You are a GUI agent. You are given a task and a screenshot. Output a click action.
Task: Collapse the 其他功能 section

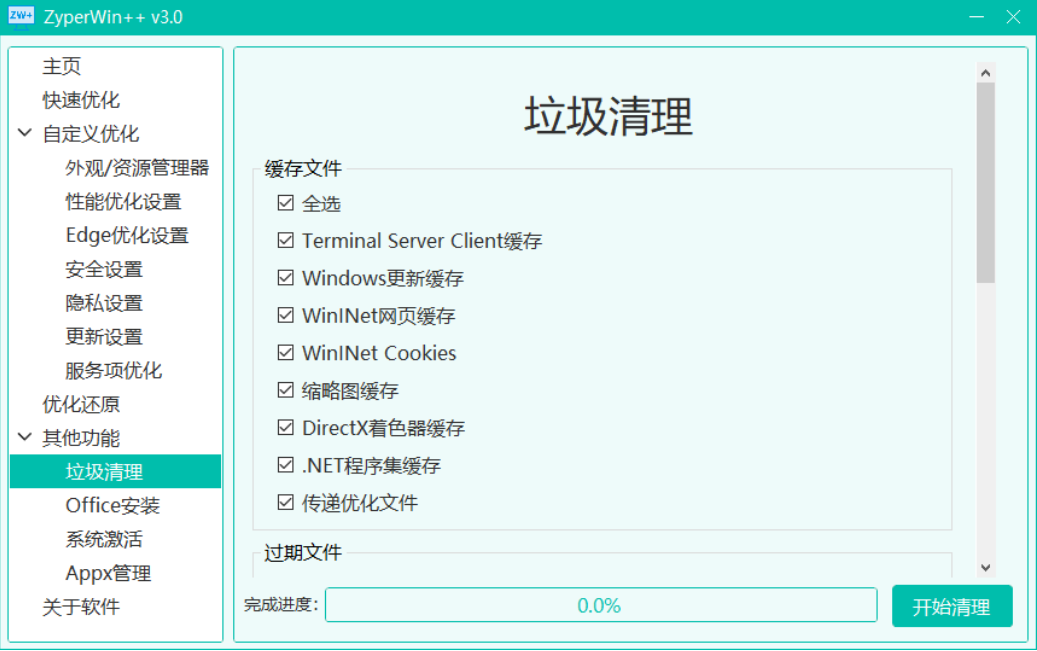[23, 437]
